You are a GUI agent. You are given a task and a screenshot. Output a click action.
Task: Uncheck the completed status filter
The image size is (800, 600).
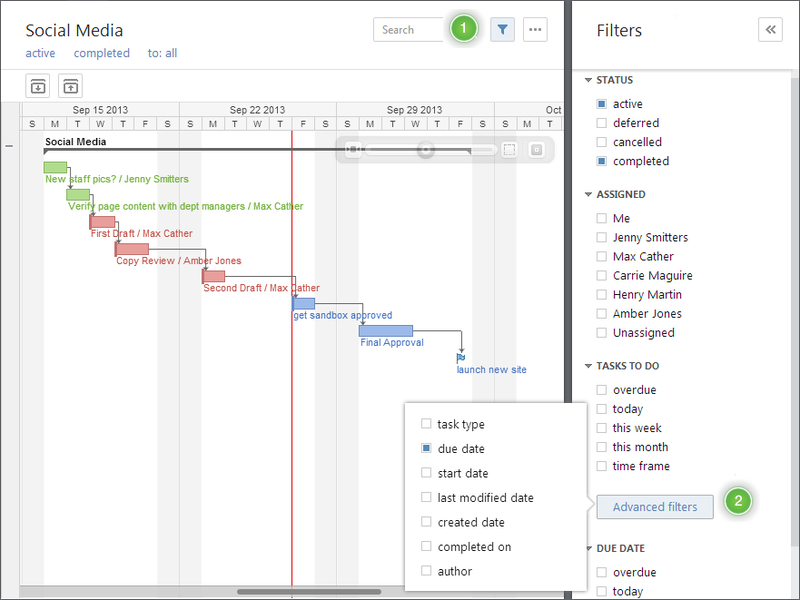(600, 161)
